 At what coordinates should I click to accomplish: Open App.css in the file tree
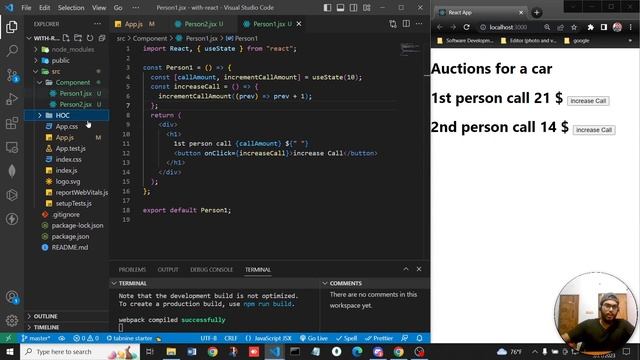coord(67,127)
